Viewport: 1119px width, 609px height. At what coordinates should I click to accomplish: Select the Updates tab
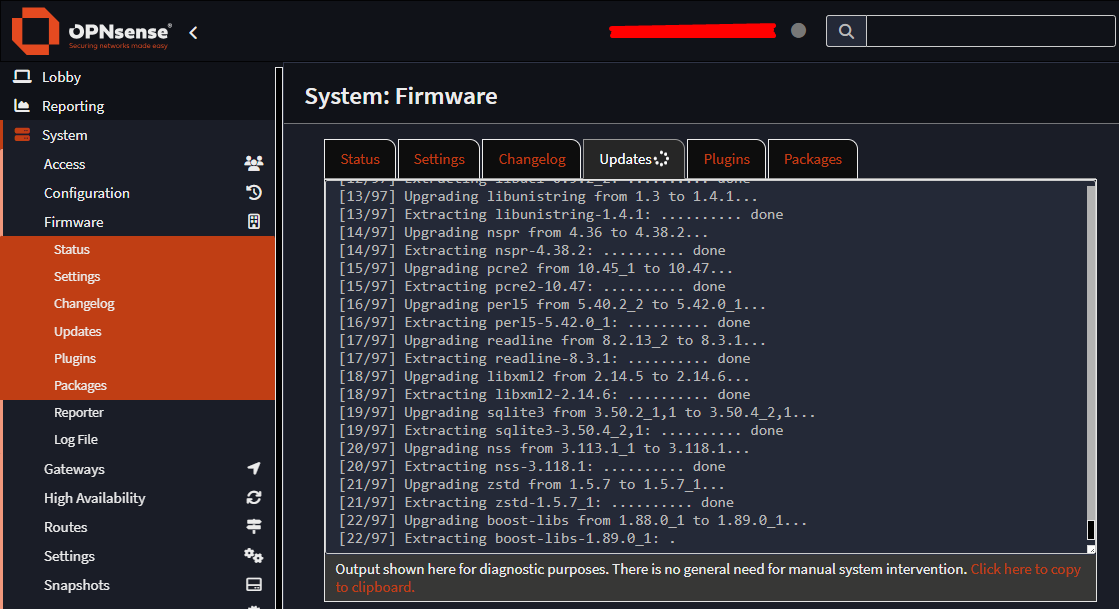pos(634,159)
